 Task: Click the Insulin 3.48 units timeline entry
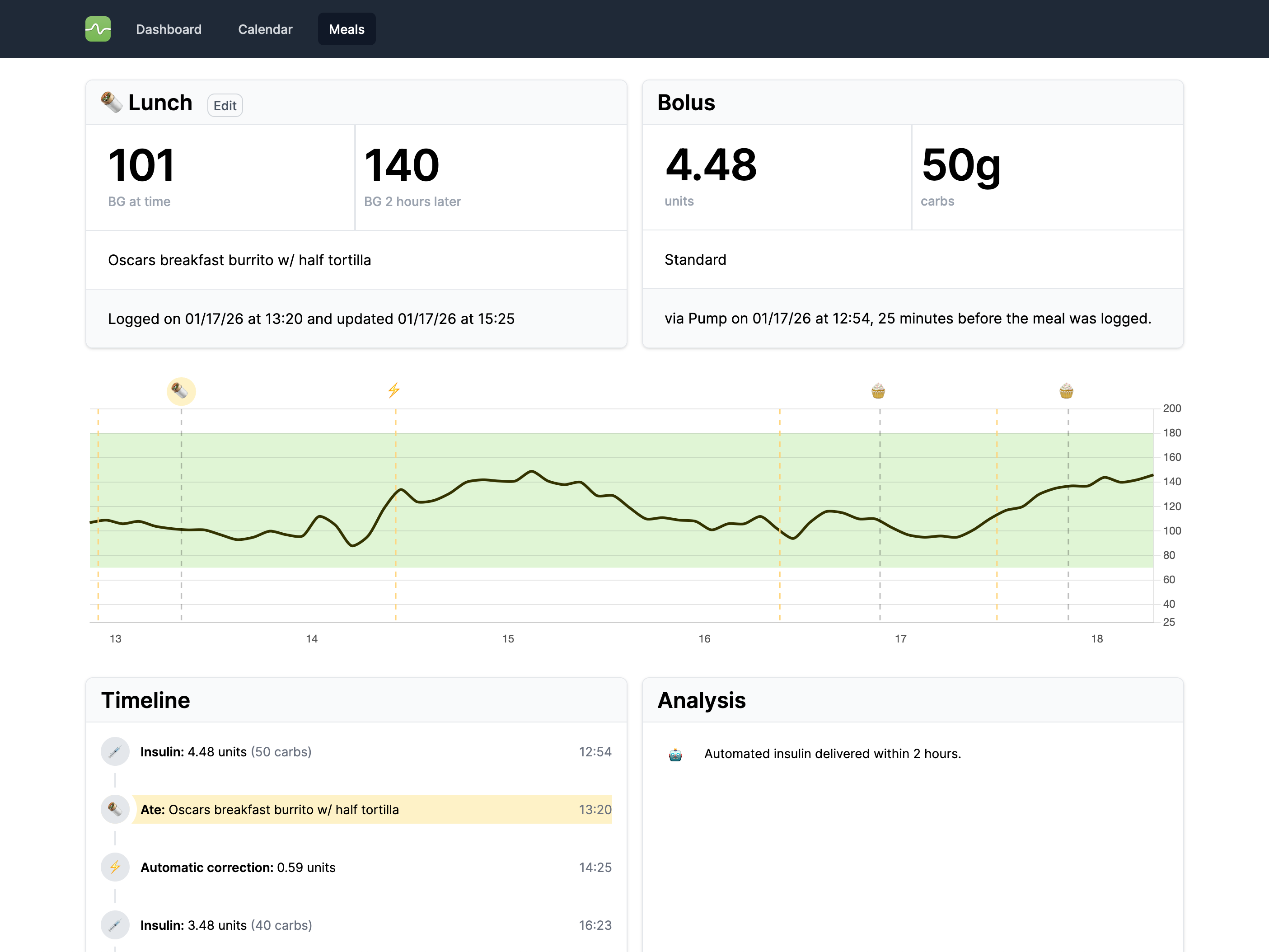point(226,925)
